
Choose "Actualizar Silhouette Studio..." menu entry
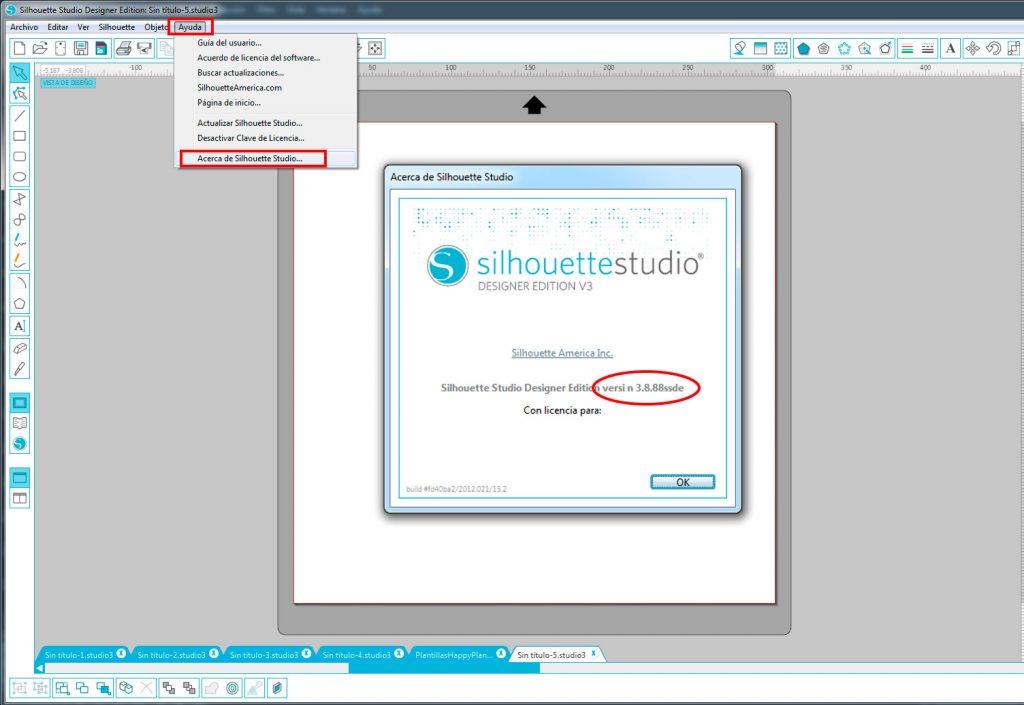(249, 123)
